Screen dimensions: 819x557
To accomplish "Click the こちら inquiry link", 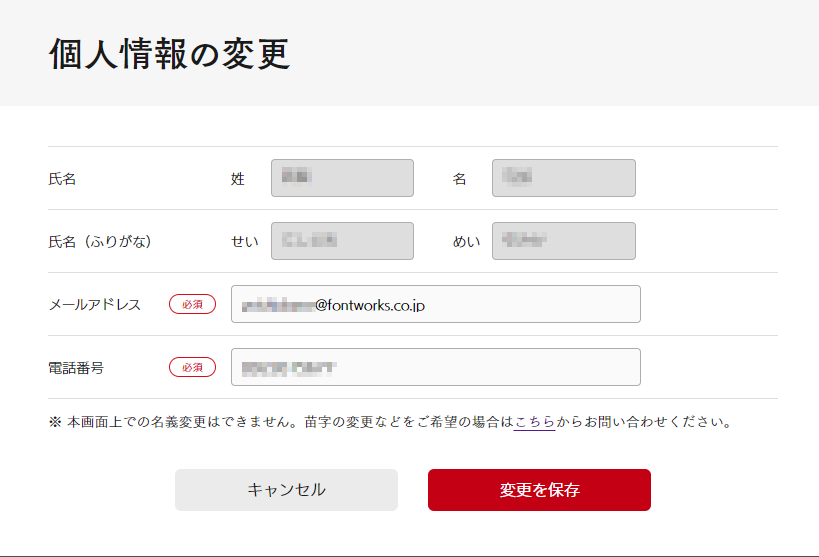I will pyautogui.click(x=534, y=422).
